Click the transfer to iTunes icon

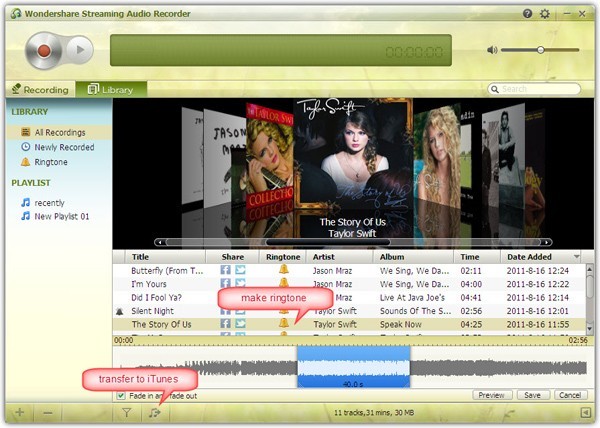tap(154, 412)
